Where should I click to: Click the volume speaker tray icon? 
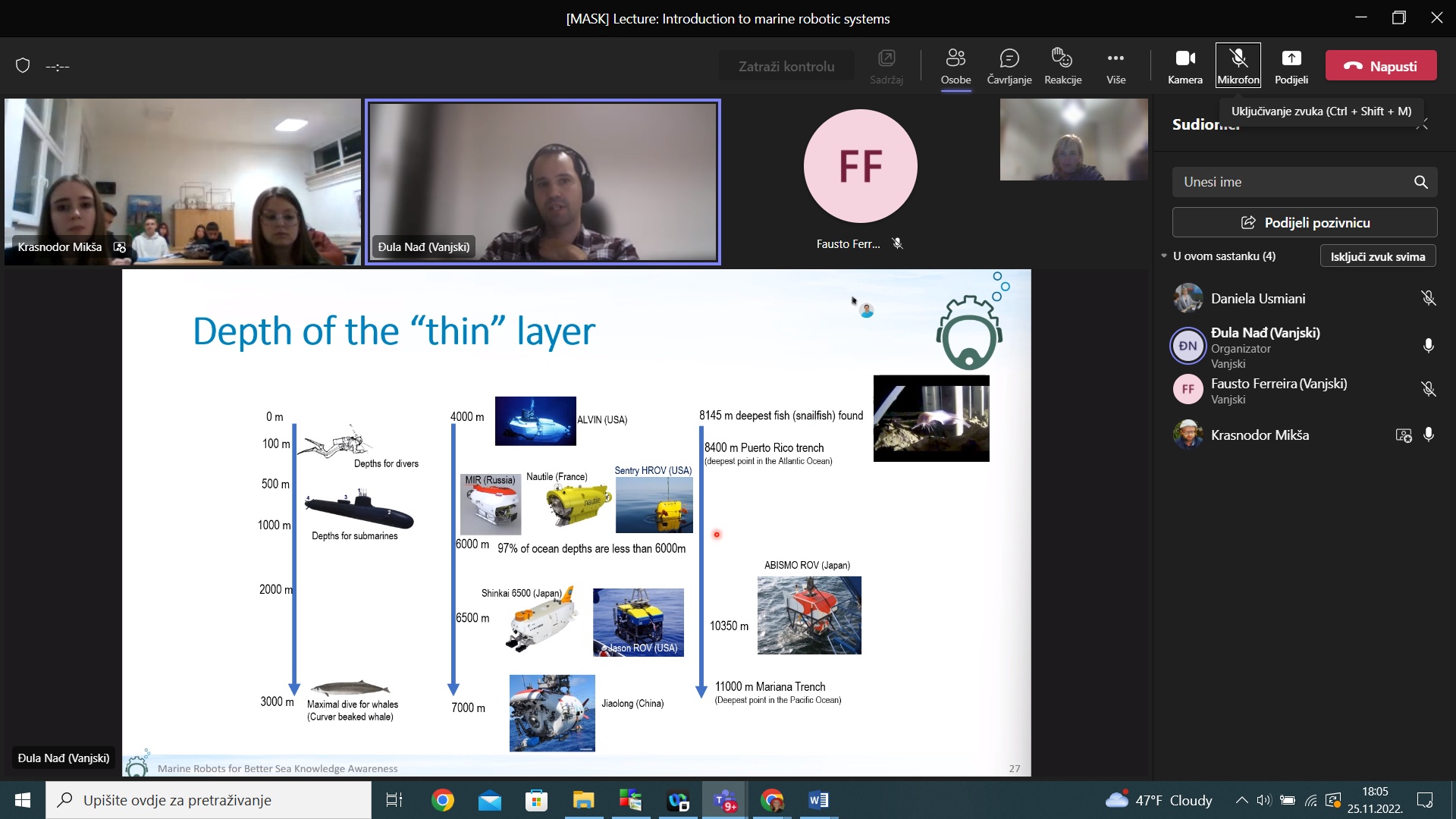point(1263,800)
